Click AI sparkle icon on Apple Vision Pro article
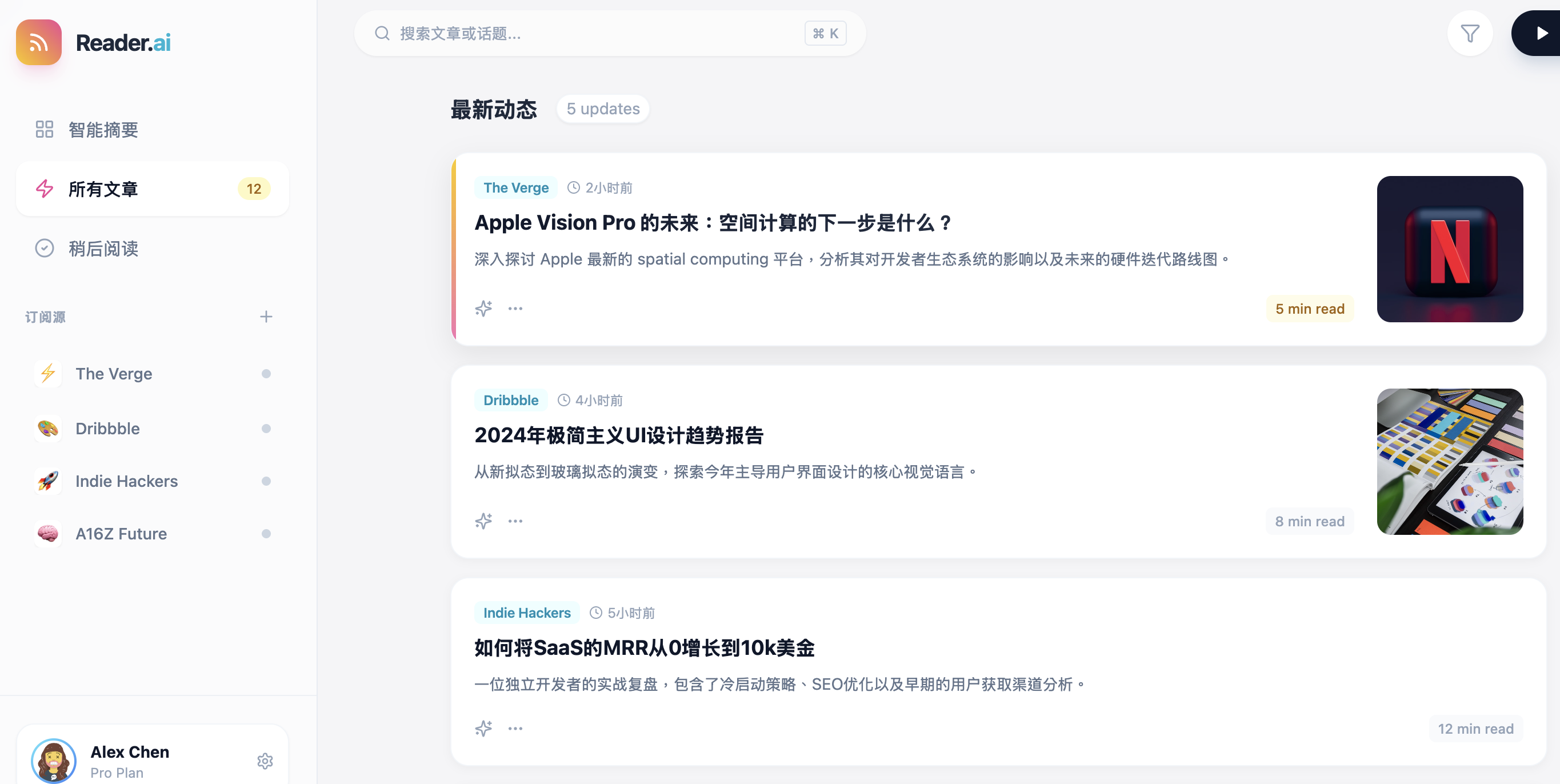1560x784 pixels. point(483,308)
